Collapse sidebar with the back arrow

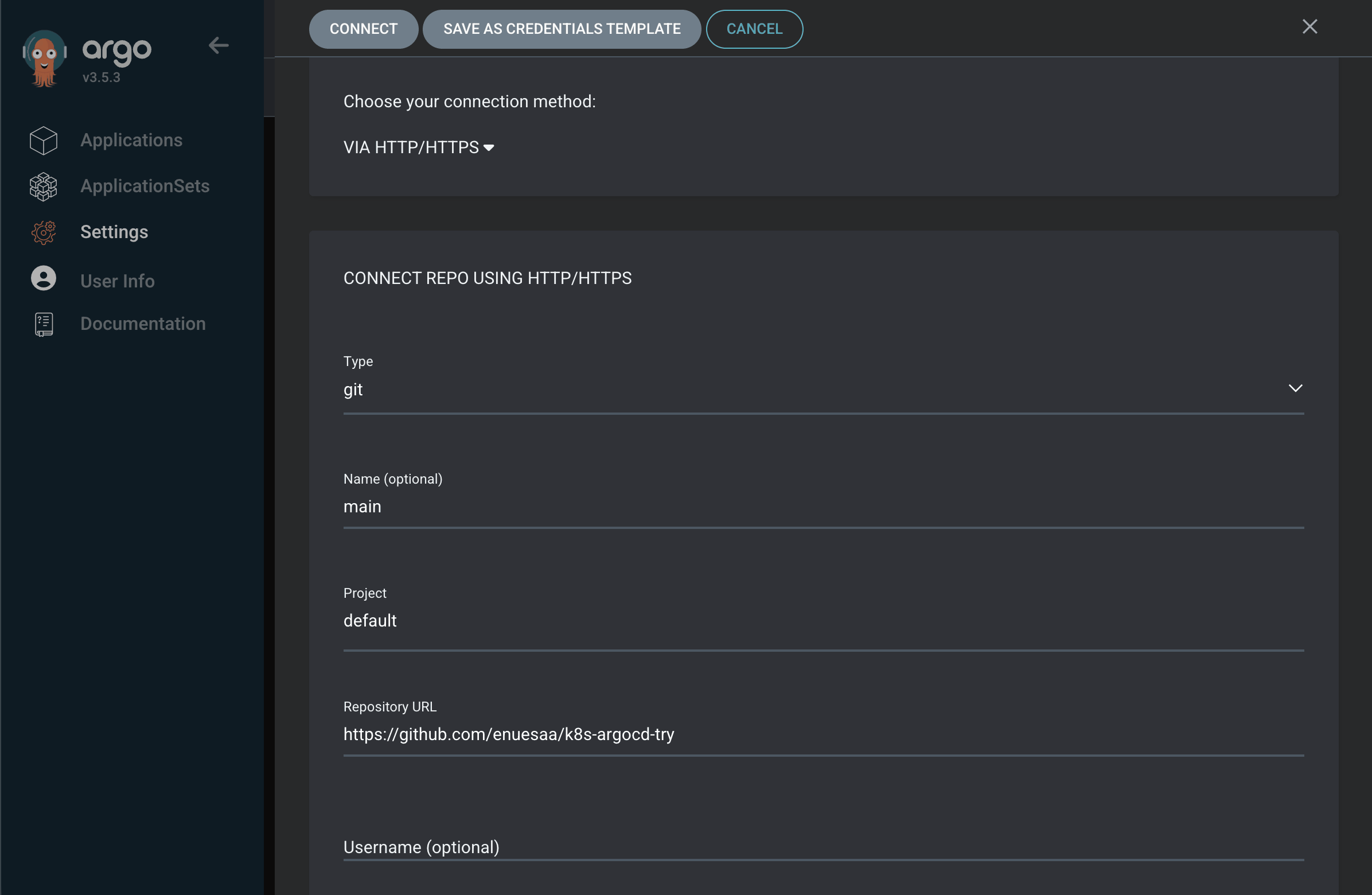tap(219, 45)
